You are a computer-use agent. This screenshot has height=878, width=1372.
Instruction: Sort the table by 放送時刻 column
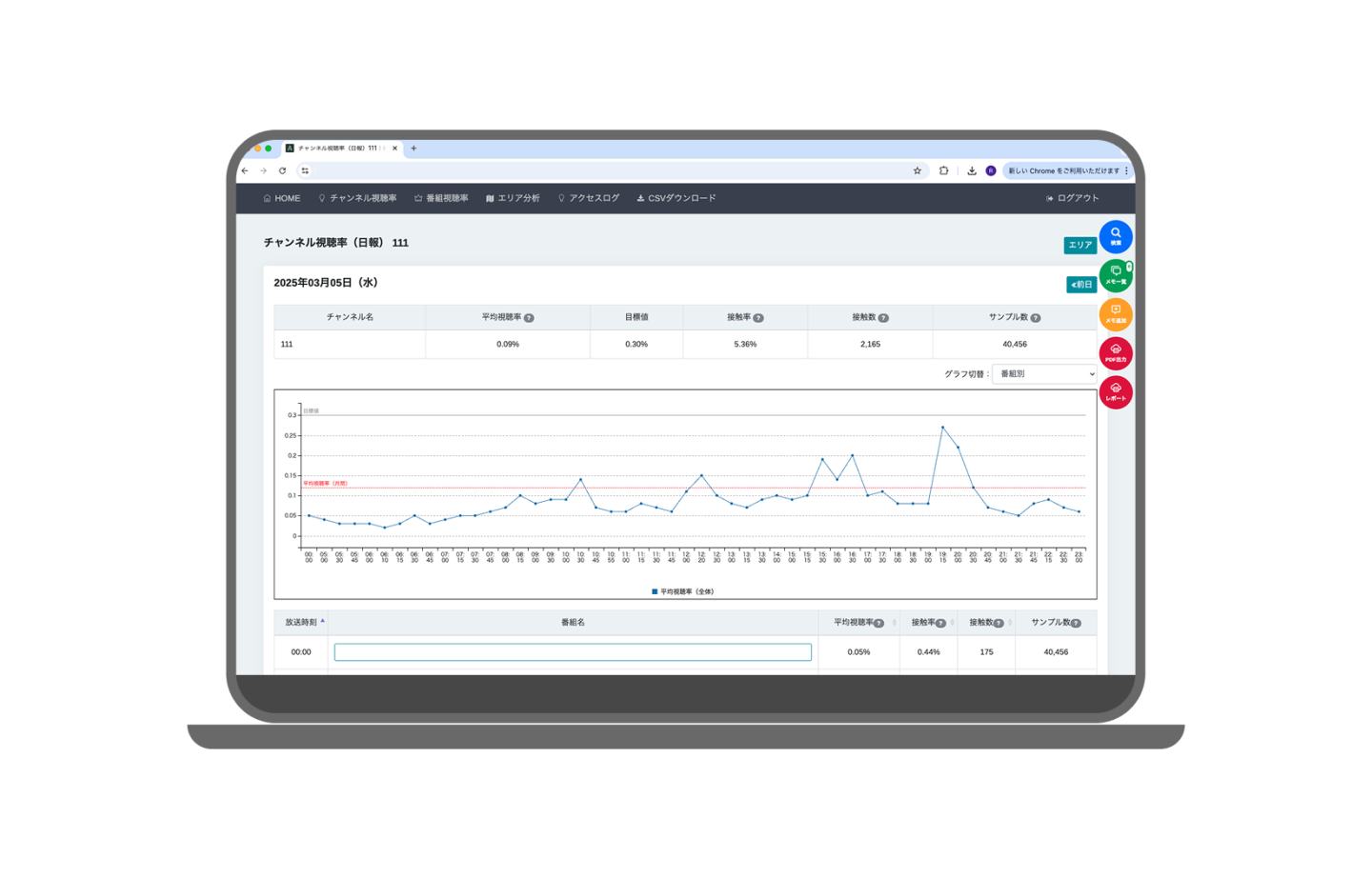(x=301, y=623)
